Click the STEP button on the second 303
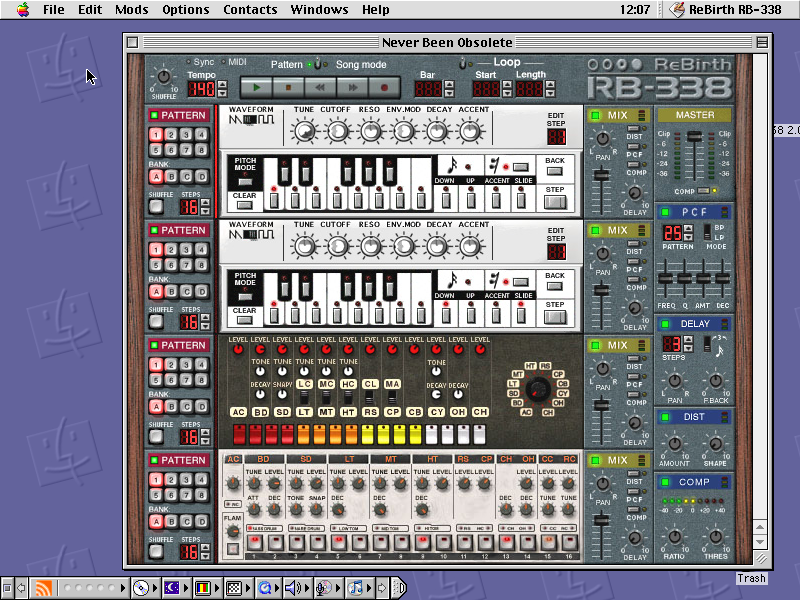The image size is (800, 600). pos(555,317)
